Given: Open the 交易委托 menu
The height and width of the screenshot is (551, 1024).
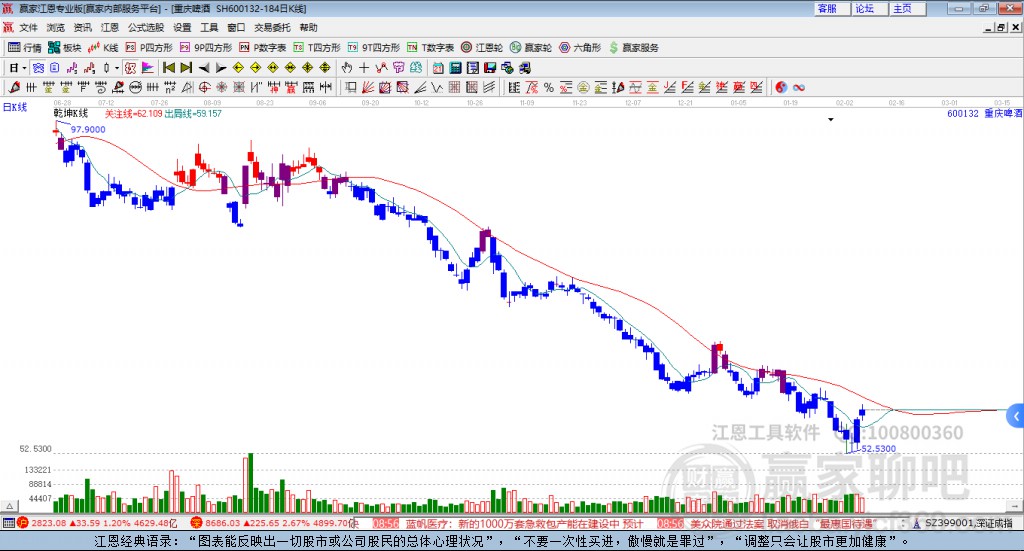Looking at the screenshot, I should (272, 27).
